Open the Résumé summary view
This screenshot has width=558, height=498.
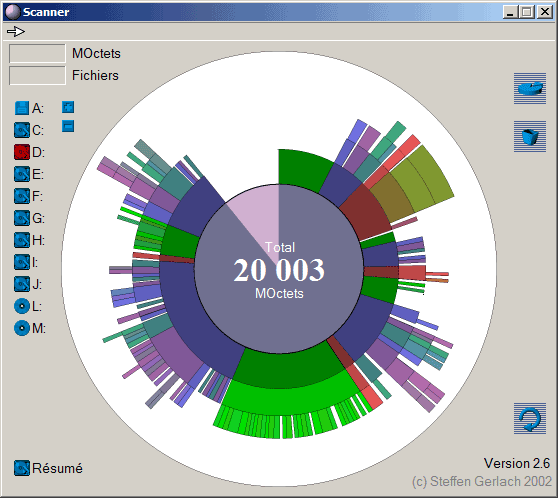click(48, 468)
